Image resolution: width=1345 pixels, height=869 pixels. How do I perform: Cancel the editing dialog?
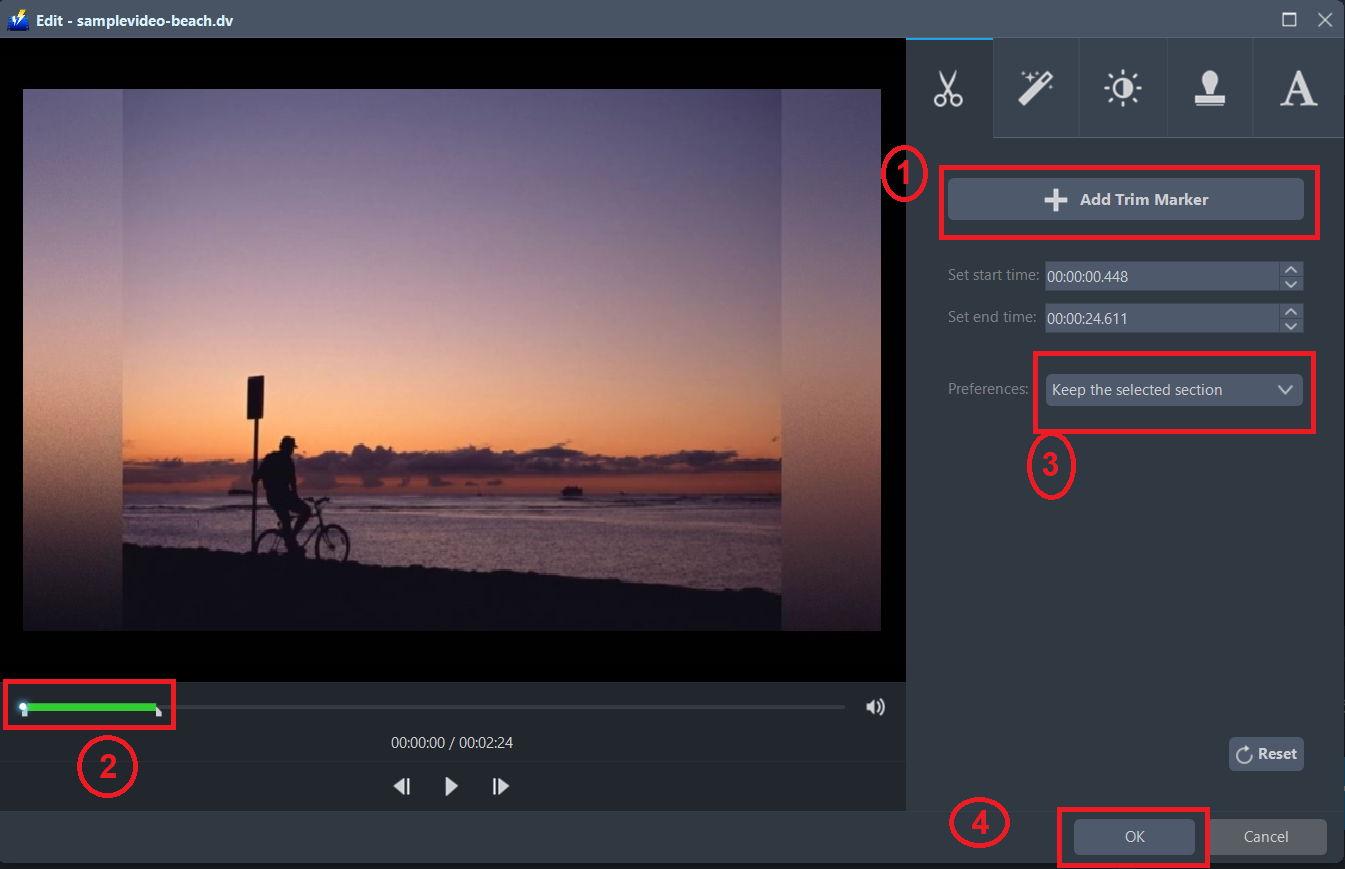(1266, 837)
